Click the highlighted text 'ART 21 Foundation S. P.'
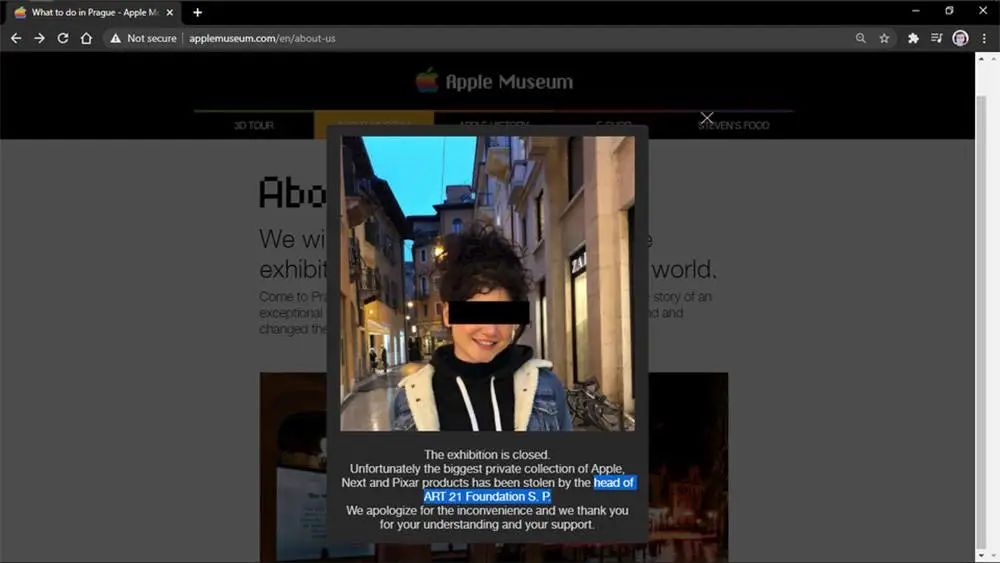Screen dimensions: 1000x563 point(487,497)
